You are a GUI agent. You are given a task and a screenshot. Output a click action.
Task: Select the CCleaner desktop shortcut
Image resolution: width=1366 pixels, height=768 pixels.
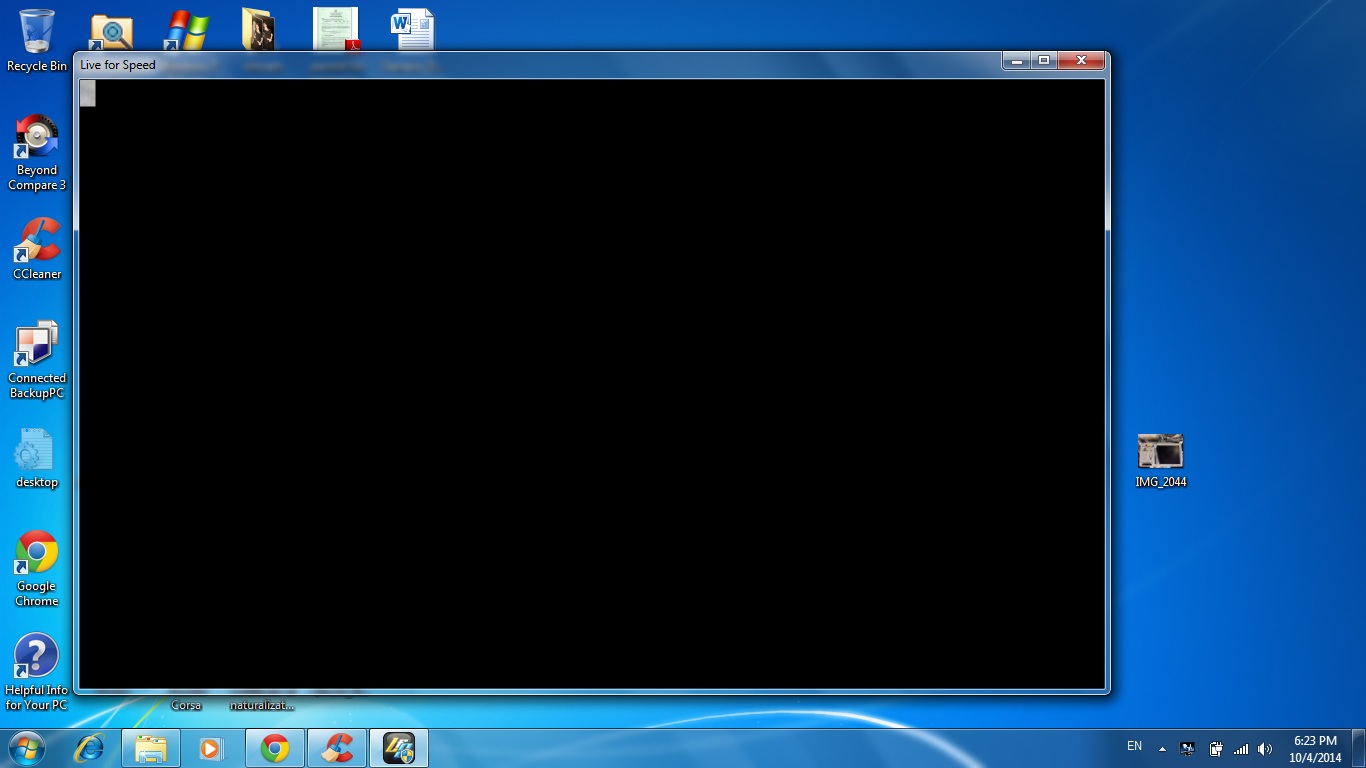coord(37,249)
